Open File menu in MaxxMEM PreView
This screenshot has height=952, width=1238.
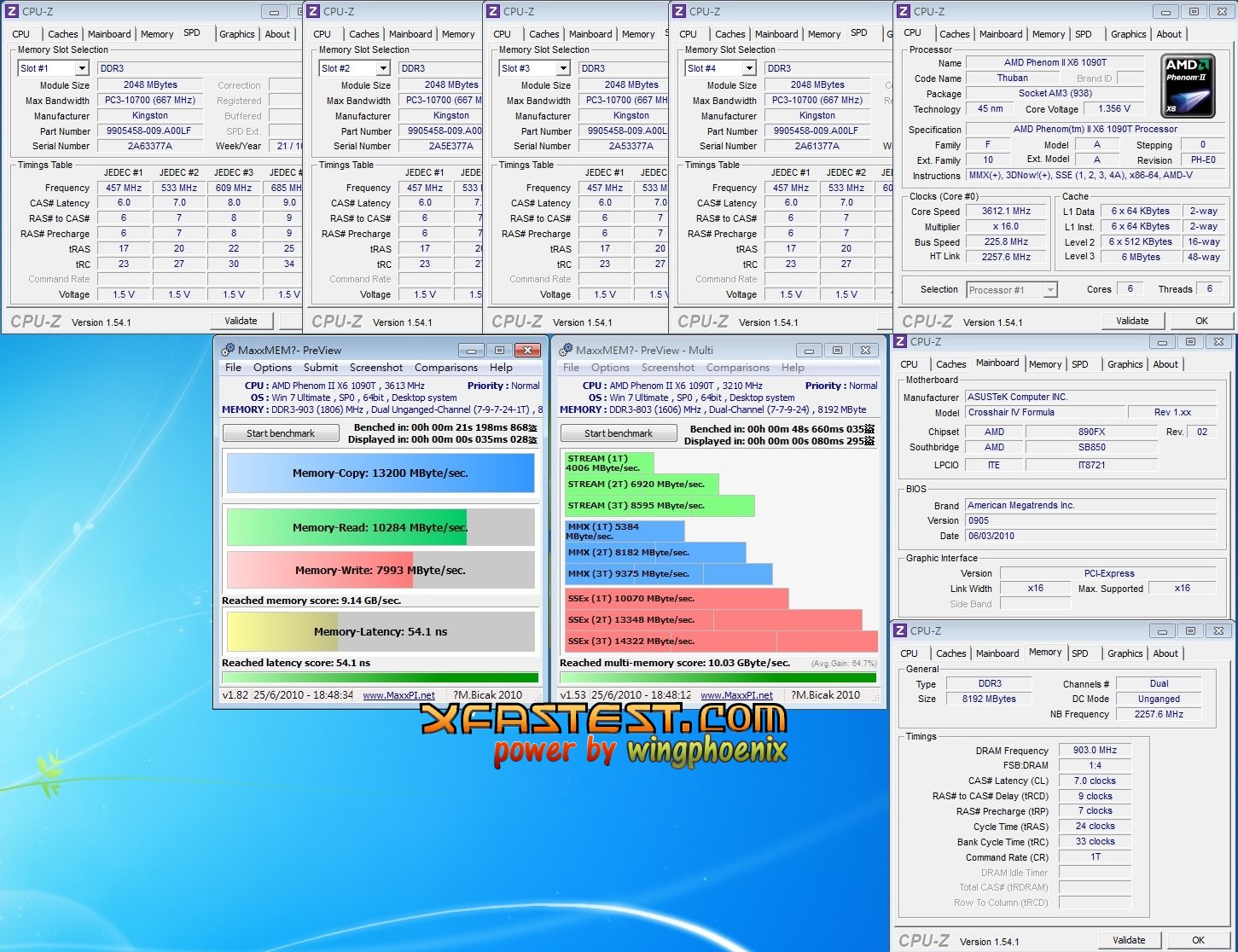tap(233, 368)
